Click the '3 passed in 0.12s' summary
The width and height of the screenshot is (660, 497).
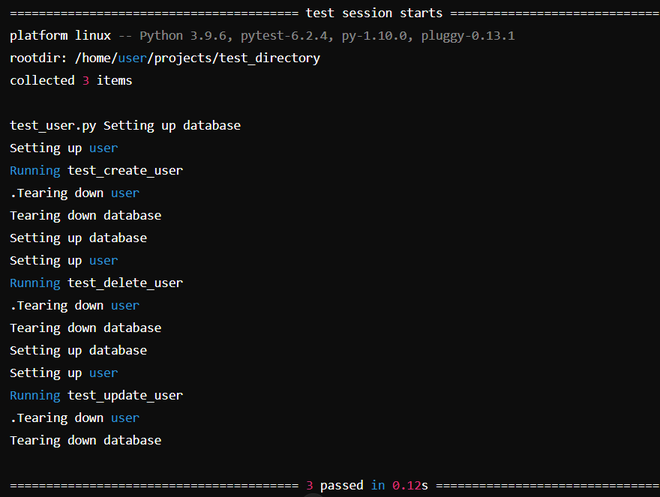367,485
